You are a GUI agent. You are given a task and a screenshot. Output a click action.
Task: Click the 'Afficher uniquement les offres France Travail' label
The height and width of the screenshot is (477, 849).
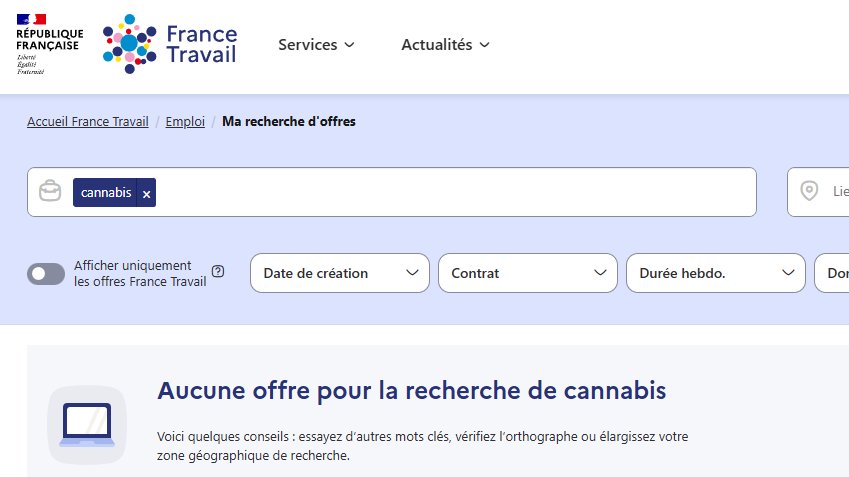[x=140, y=273]
